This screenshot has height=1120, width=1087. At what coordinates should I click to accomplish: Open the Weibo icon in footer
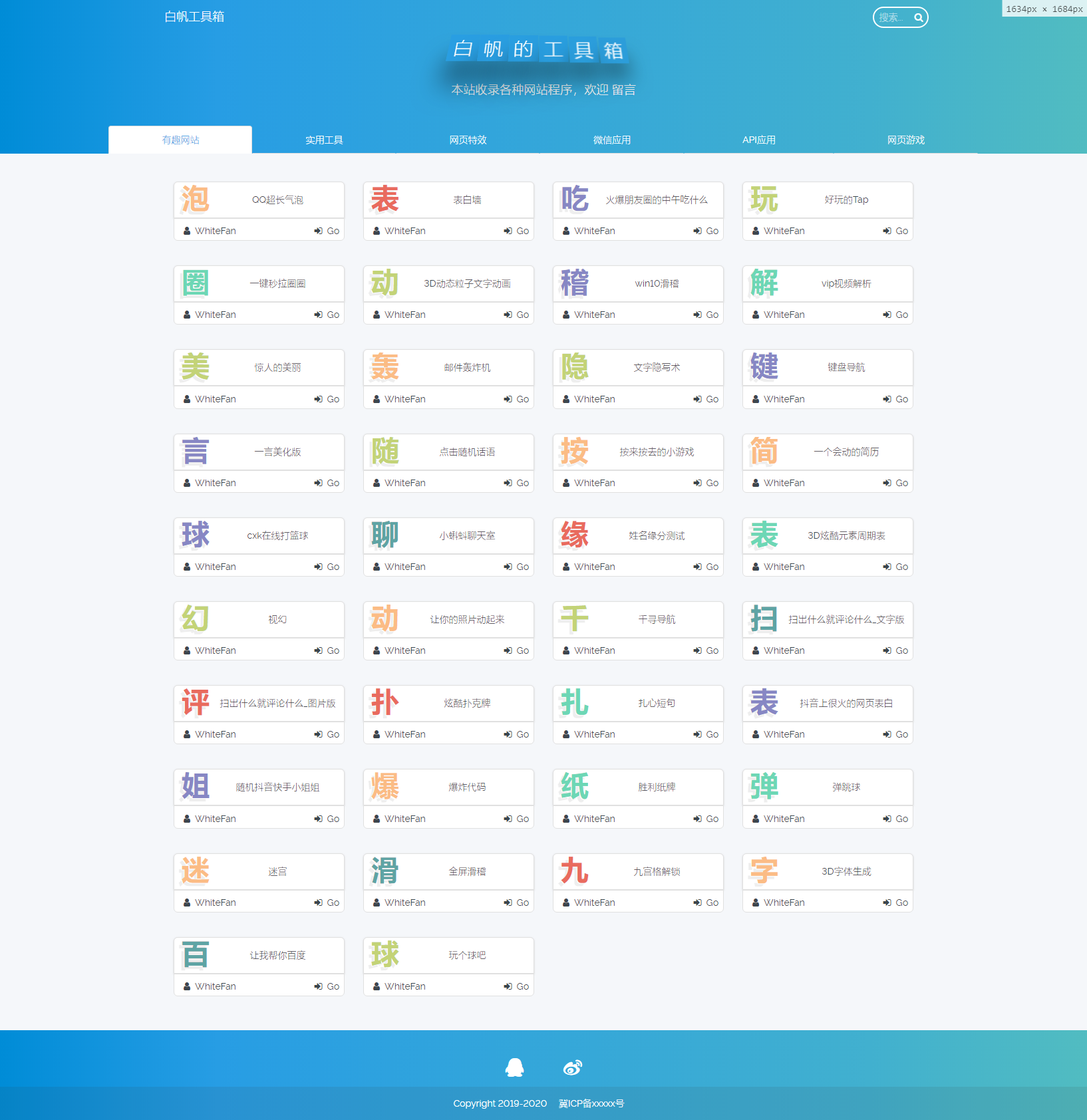tap(573, 1067)
